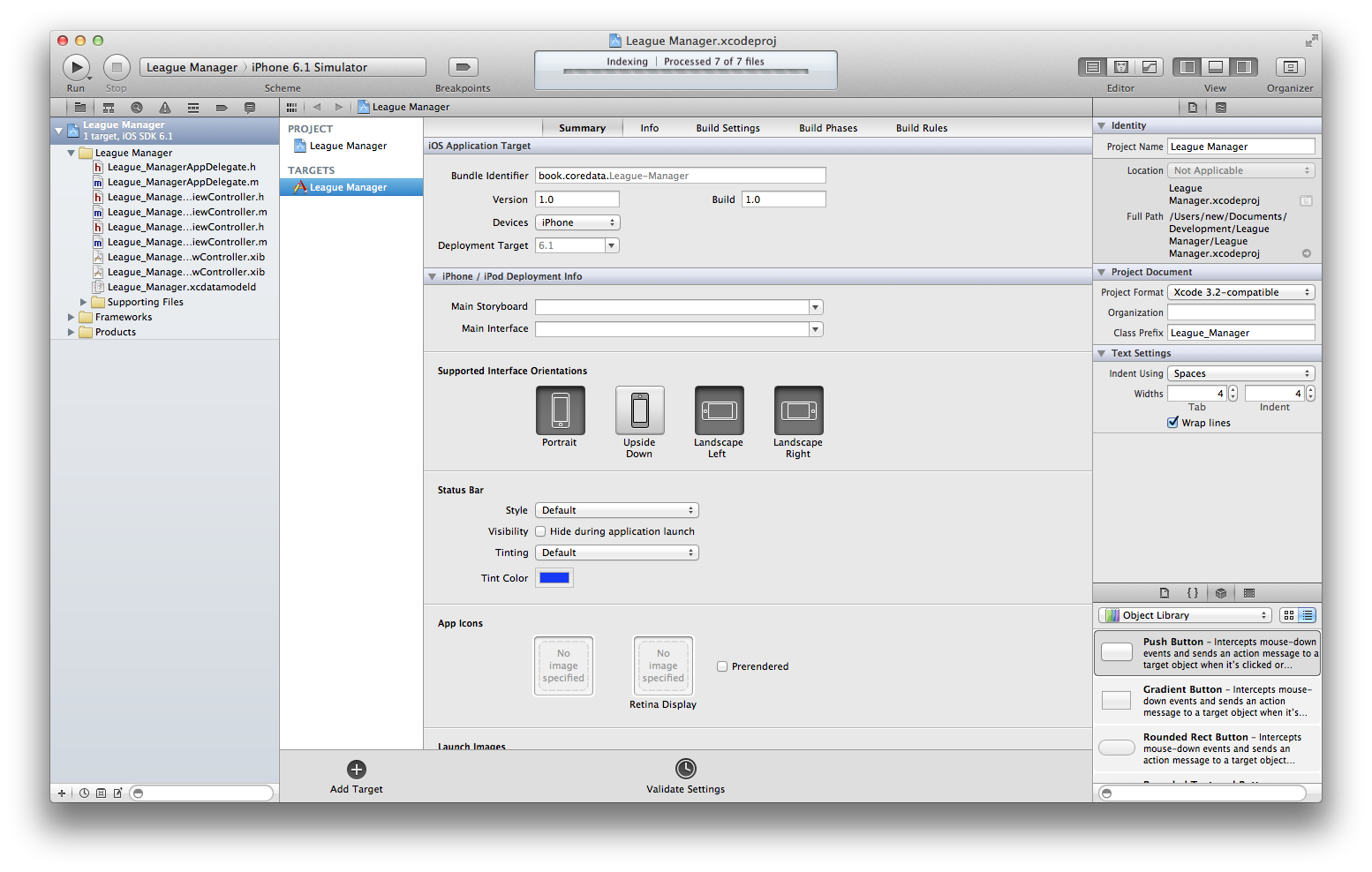Show the File Template library icon
The image size is (1372, 872).
click(1165, 593)
